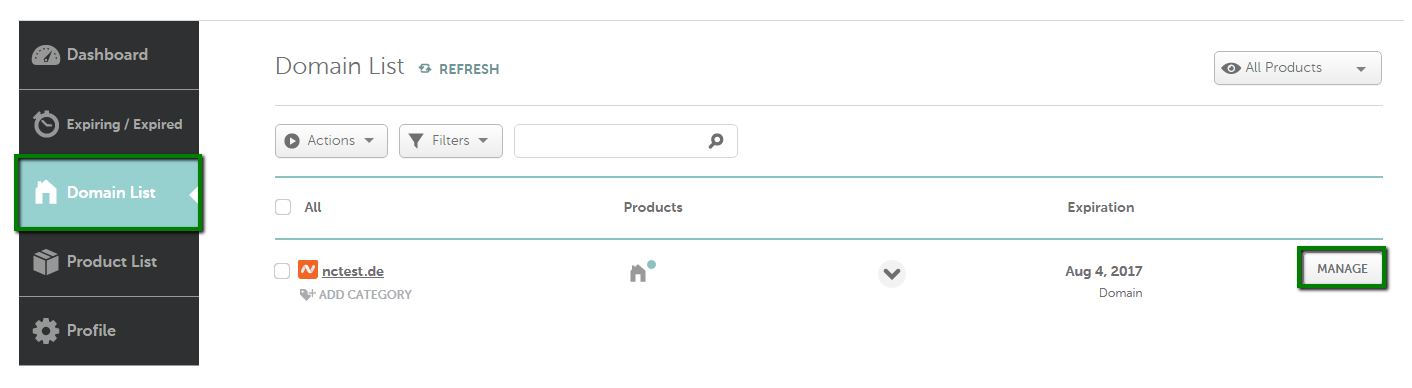Click the add category tag icon

[x=308, y=295]
